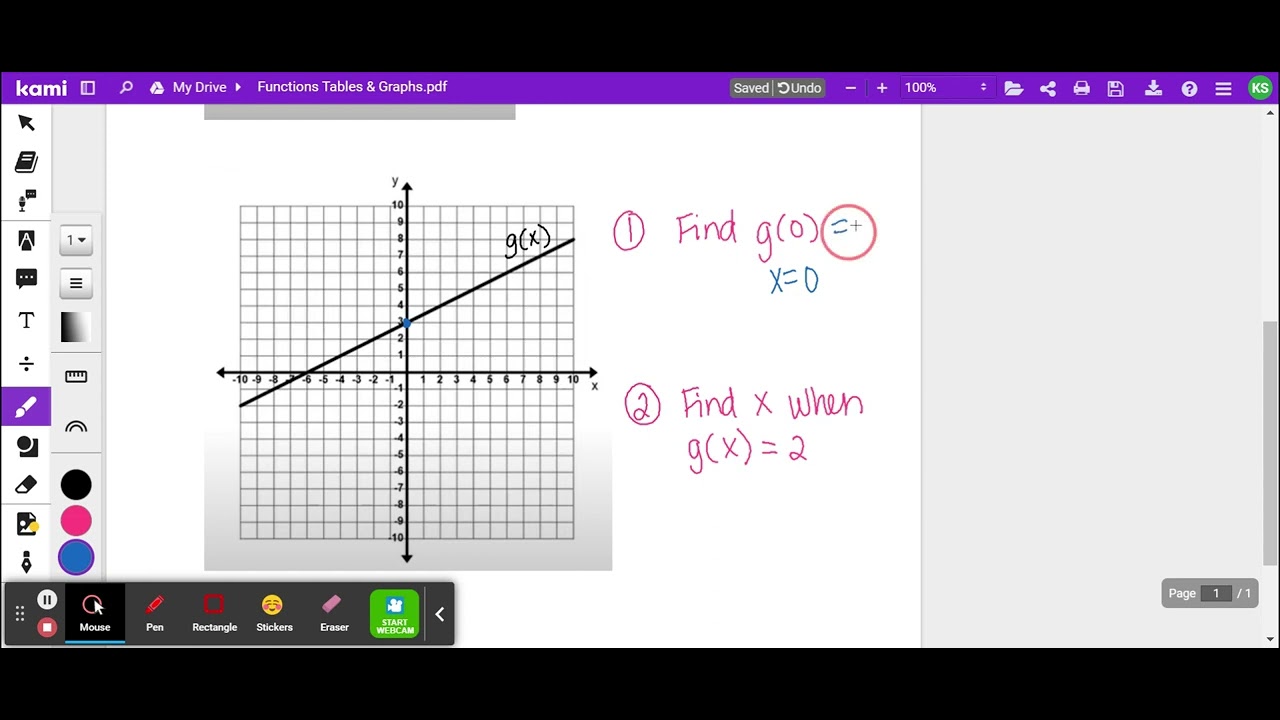Collapse recorder toolbar with left chevron
The height and width of the screenshot is (720, 1280).
pos(439,614)
